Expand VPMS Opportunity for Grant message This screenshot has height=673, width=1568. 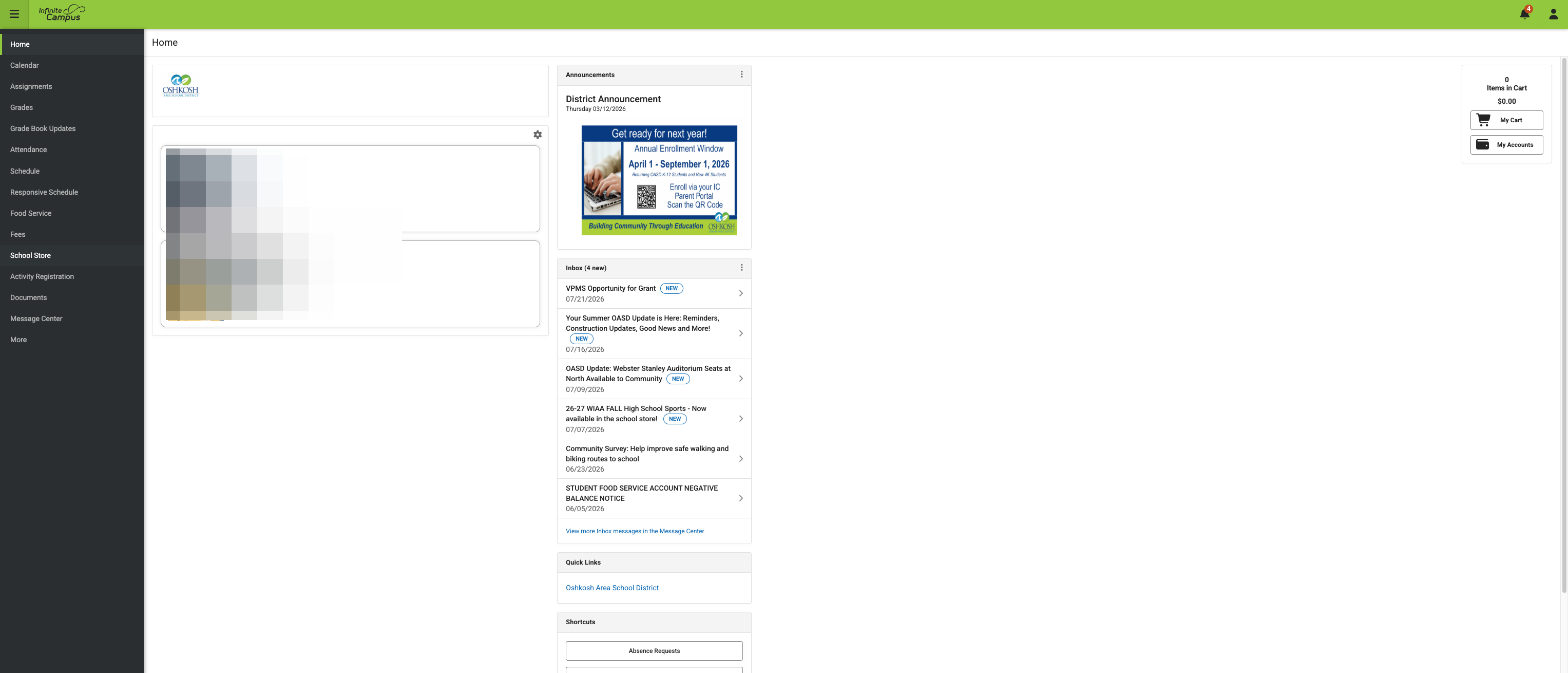[x=654, y=293]
